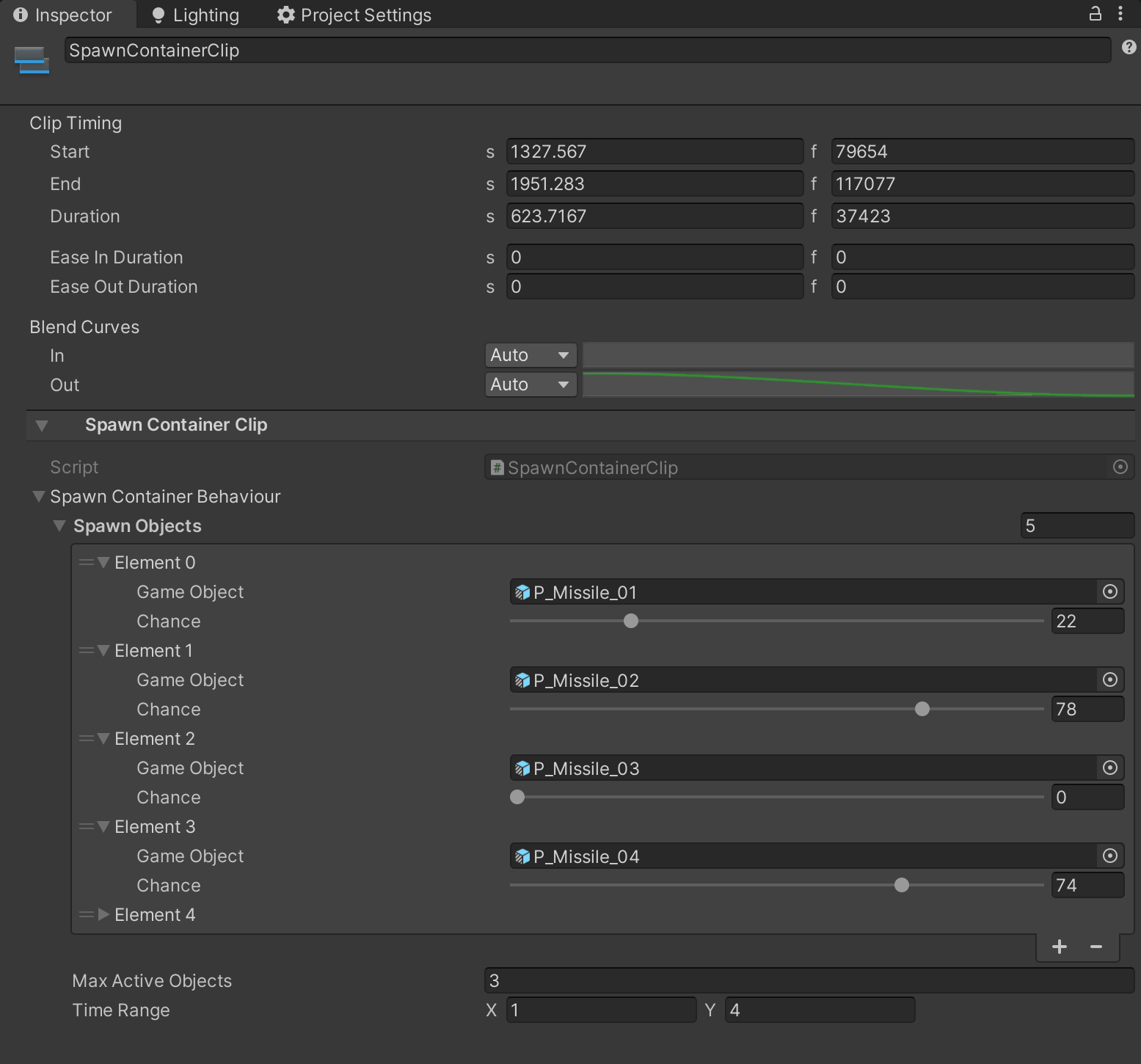Open help reference for SpawnContainerClip
Image resolution: width=1141 pixels, height=1064 pixels.
pos(1129,48)
